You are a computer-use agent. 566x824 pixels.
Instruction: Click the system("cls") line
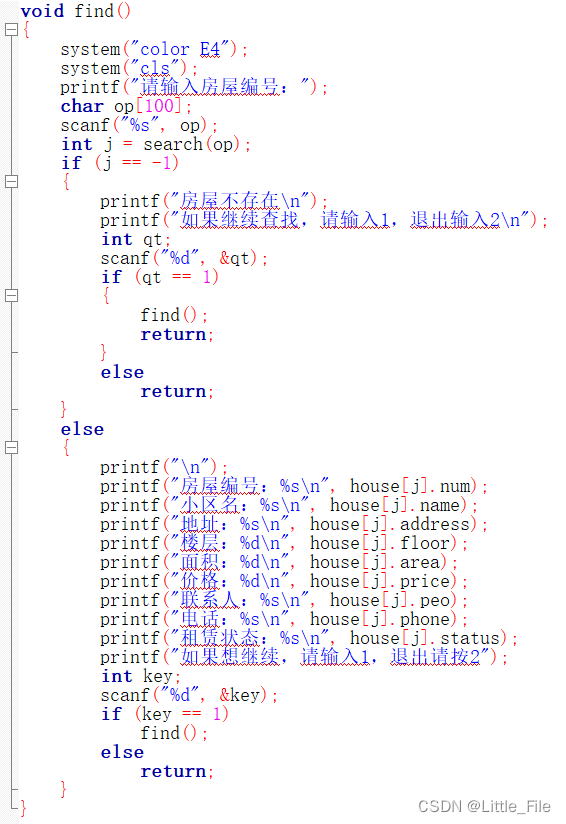click(129, 68)
